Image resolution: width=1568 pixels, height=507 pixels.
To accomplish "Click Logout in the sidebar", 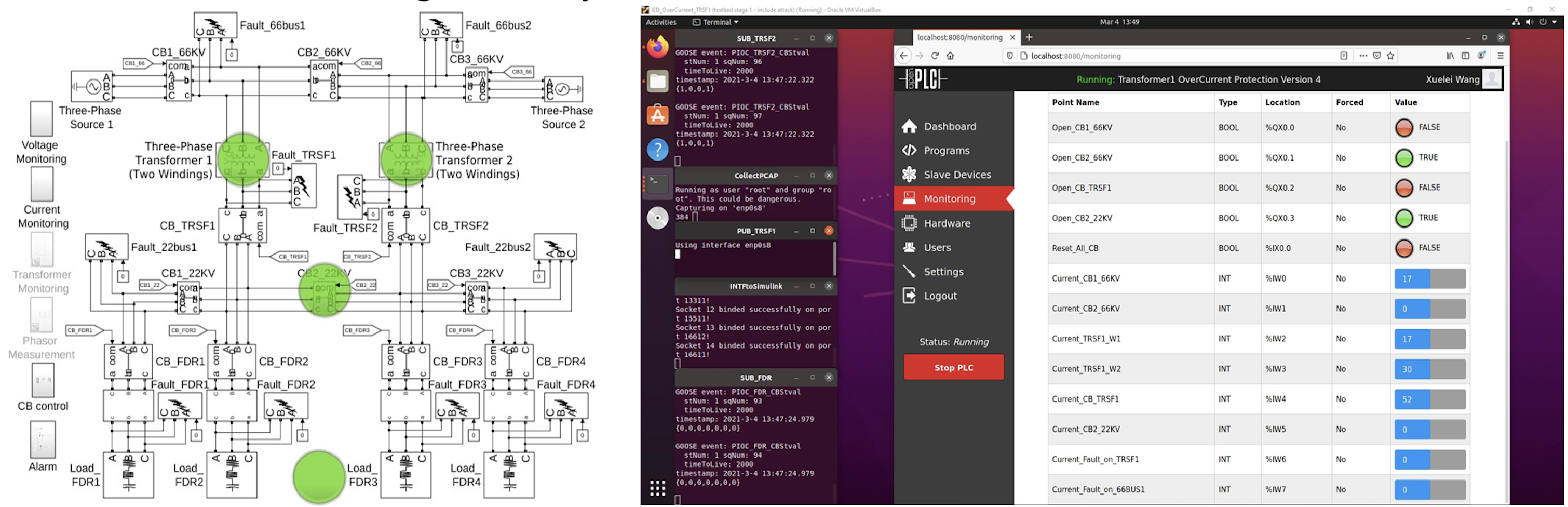I will tap(940, 296).
